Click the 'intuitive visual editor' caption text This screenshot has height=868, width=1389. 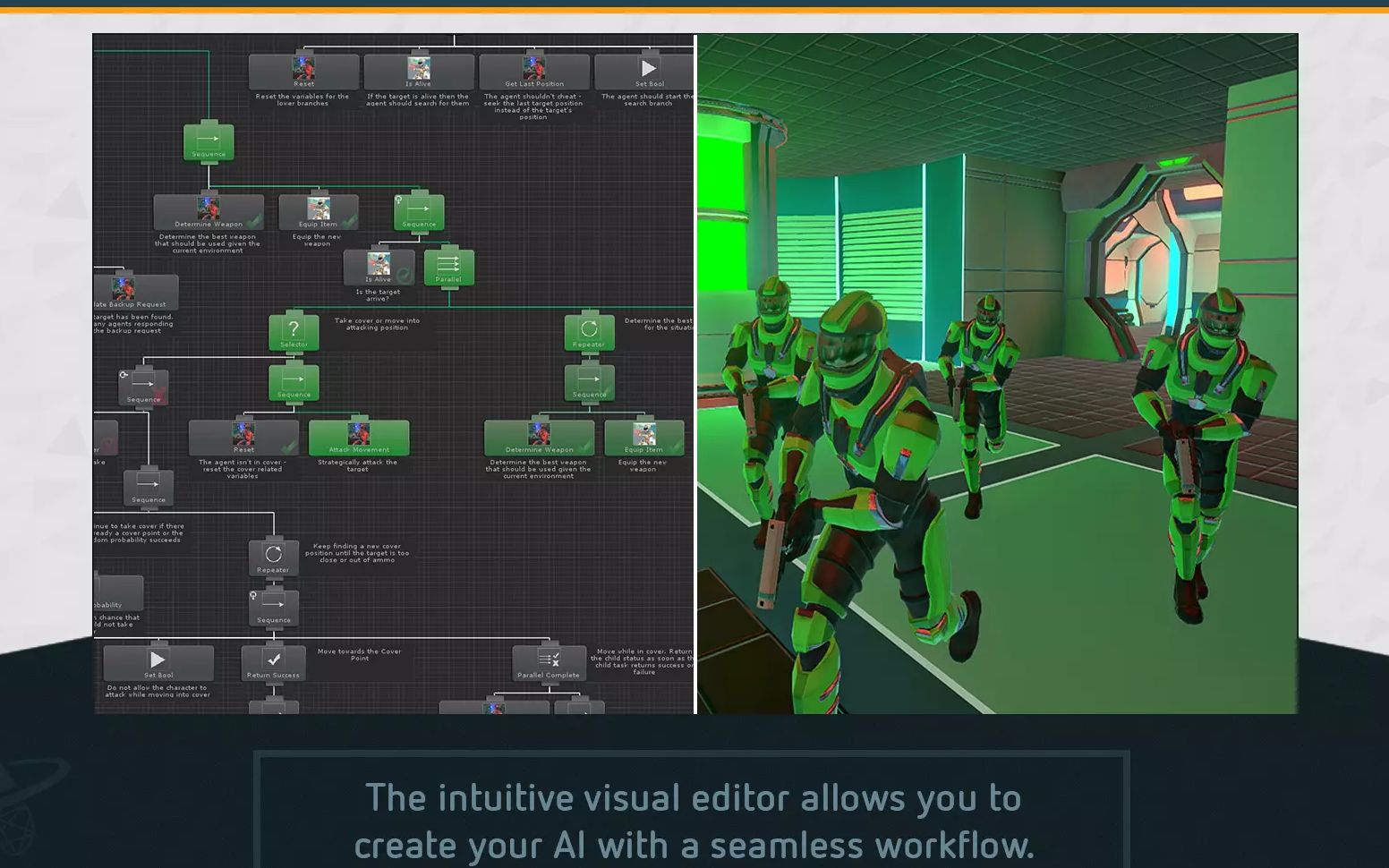[x=693, y=821]
